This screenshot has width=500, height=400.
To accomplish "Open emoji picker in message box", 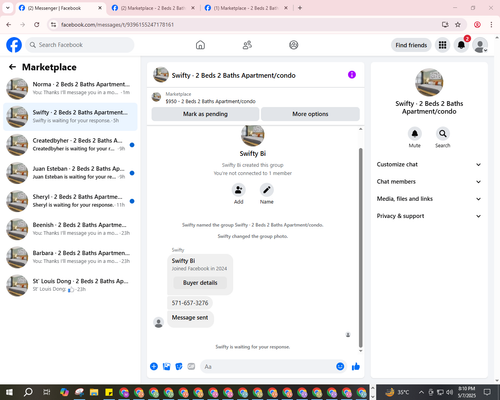I will 340,367.
